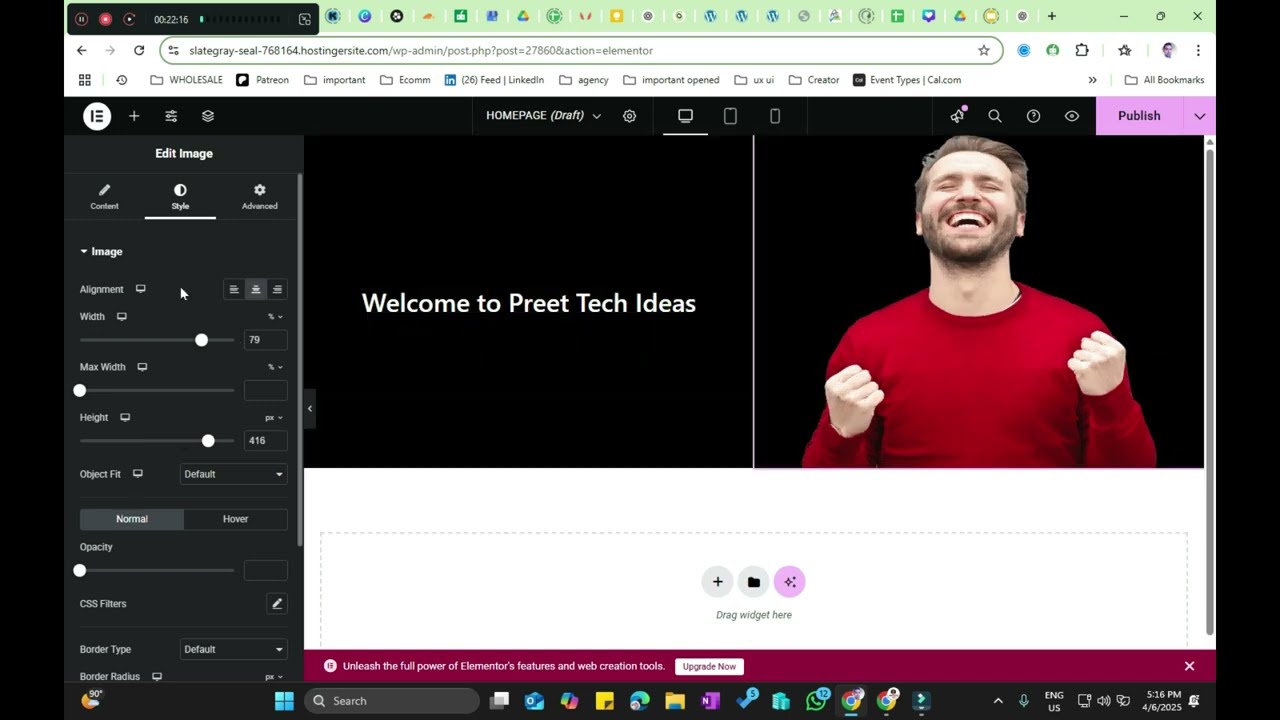Click responsive icon next to Max Width
Viewport: 1280px width, 720px height.
[142, 367]
